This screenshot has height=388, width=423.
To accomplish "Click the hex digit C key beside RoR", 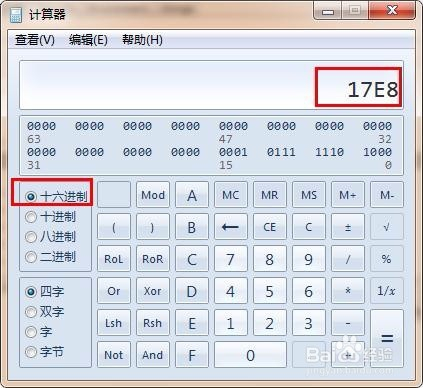I will tap(192, 259).
